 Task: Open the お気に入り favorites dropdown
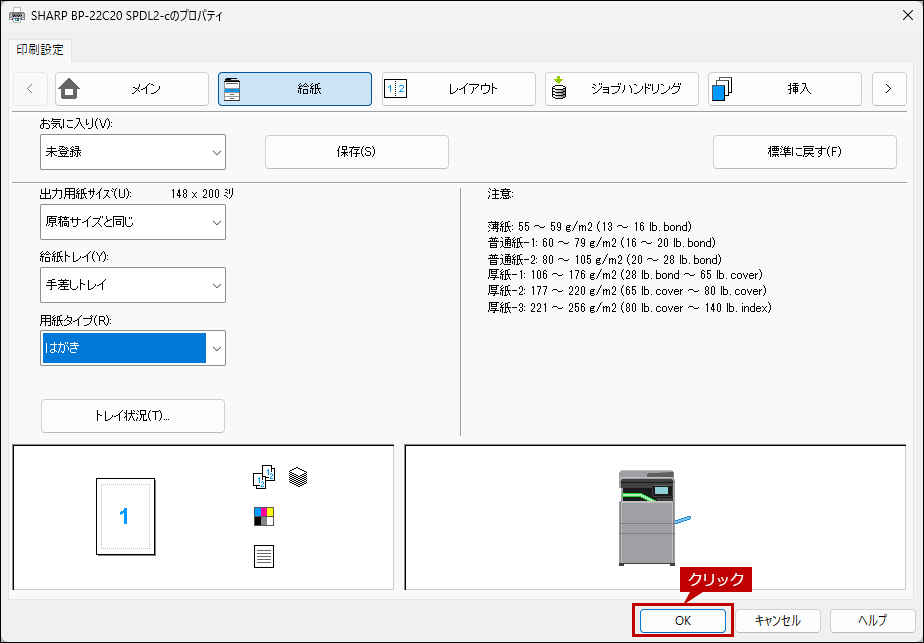(x=133, y=152)
